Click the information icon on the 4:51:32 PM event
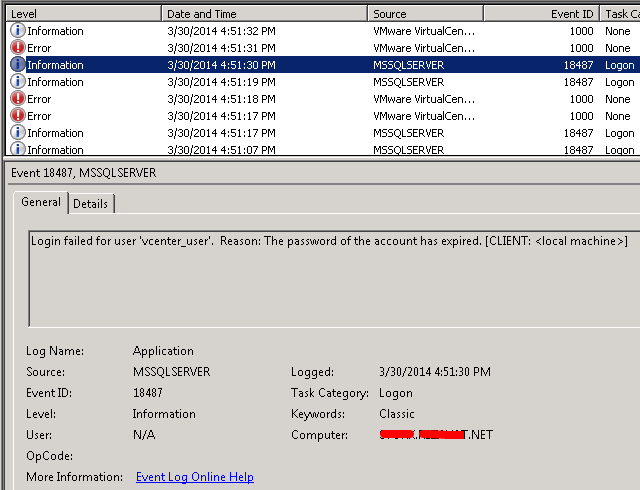Viewport: 640px width, 490px height. coord(18,31)
